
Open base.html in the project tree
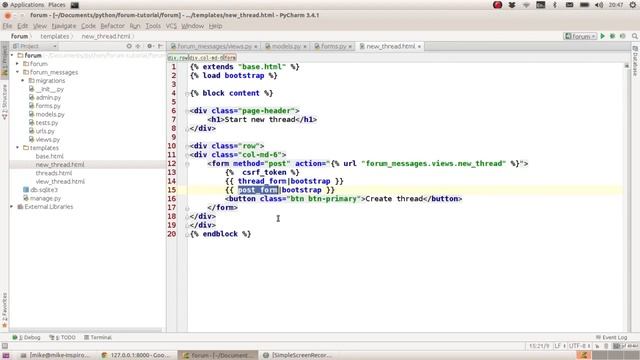49,156
